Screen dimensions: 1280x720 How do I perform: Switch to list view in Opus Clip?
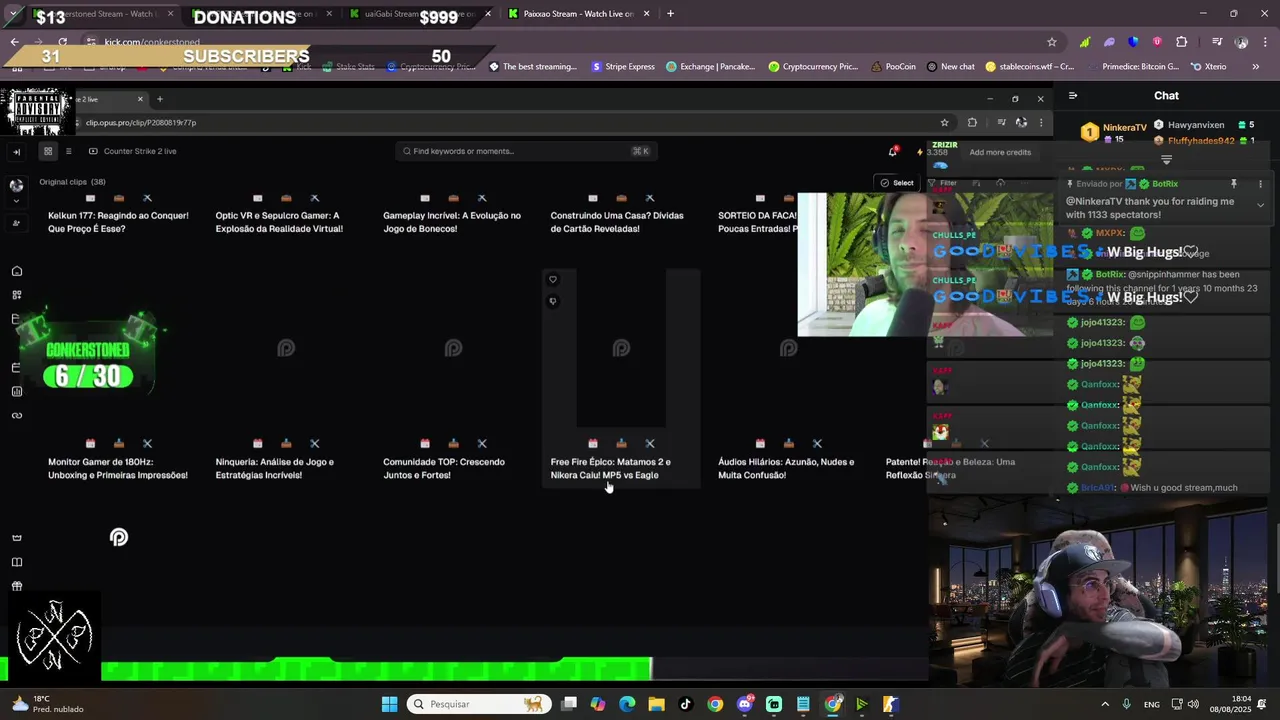click(68, 151)
